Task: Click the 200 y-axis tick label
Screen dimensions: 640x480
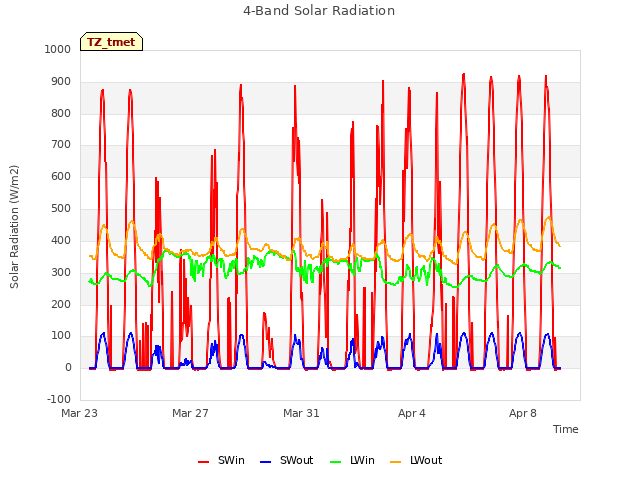Action: click(61, 304)
